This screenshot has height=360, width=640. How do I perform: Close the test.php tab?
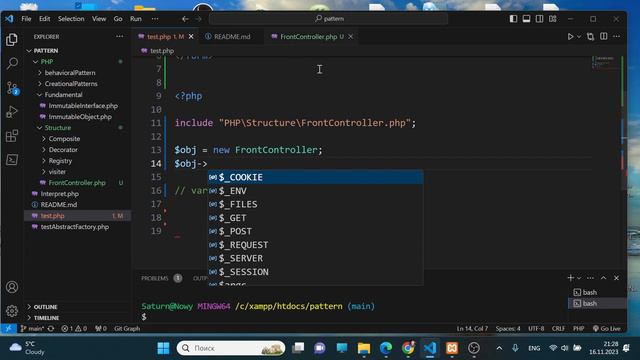191,37
